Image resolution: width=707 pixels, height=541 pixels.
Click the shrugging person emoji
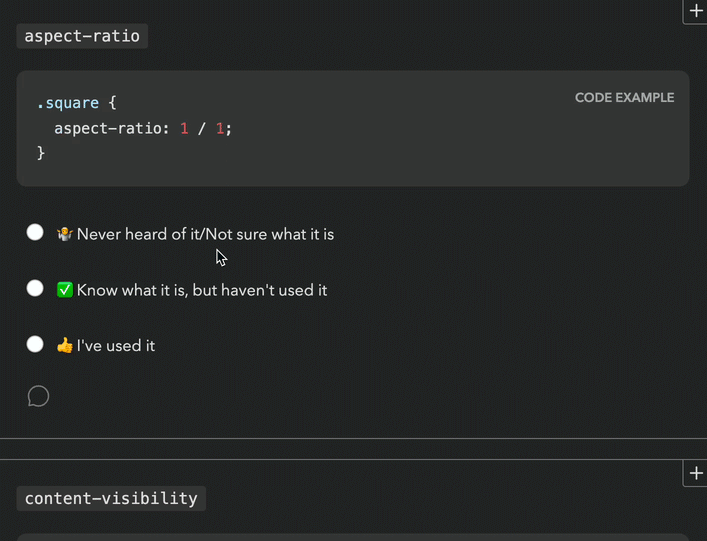click(x=65, y=234)
